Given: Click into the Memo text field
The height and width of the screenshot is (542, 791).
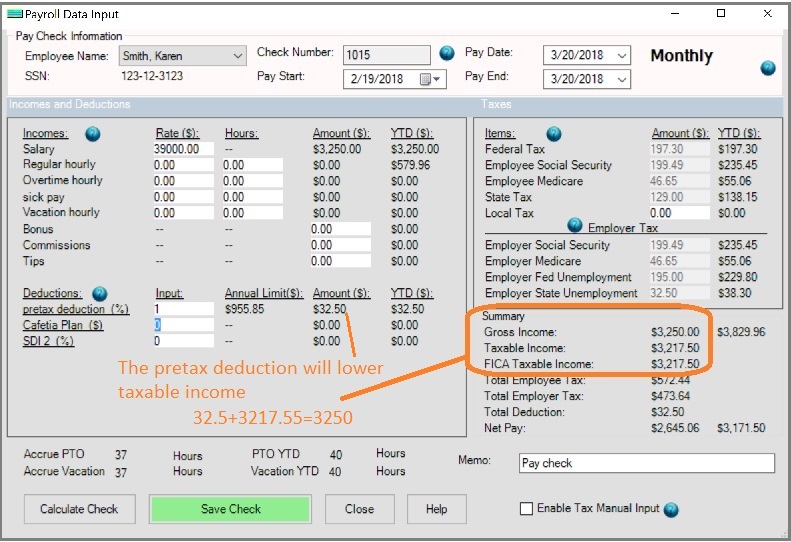Looking at the screenshot, I should click(x=646, y=464).
